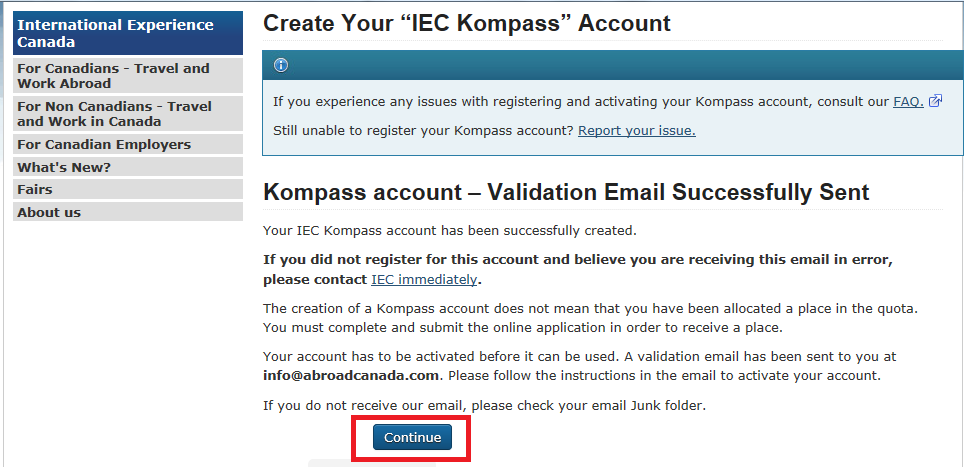Click the blue info circle icon
This screenshot has height=467, width=964.
[x=281, y=66]
